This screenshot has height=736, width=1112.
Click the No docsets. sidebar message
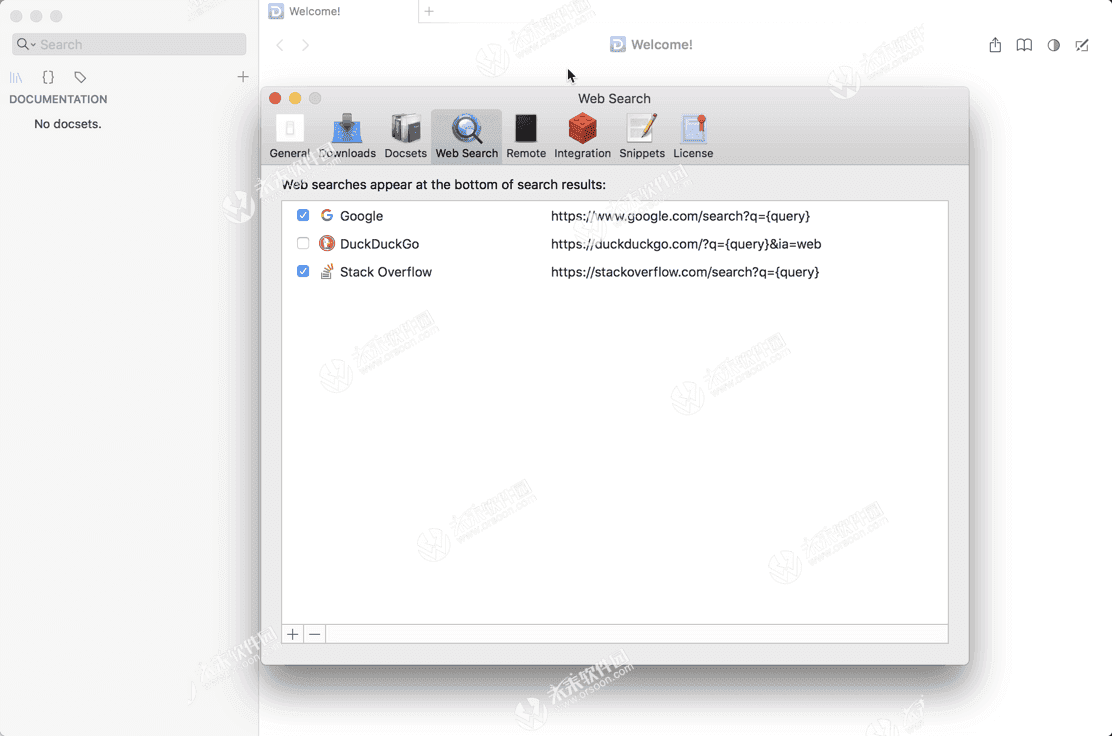[68, 124]
